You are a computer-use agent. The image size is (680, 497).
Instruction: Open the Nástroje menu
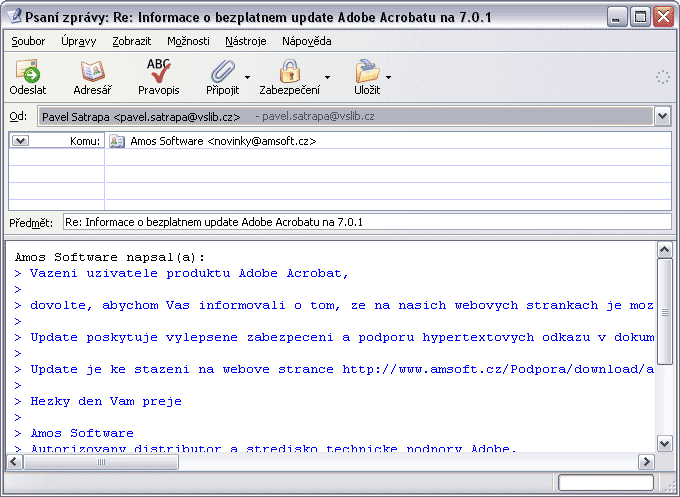245,41
